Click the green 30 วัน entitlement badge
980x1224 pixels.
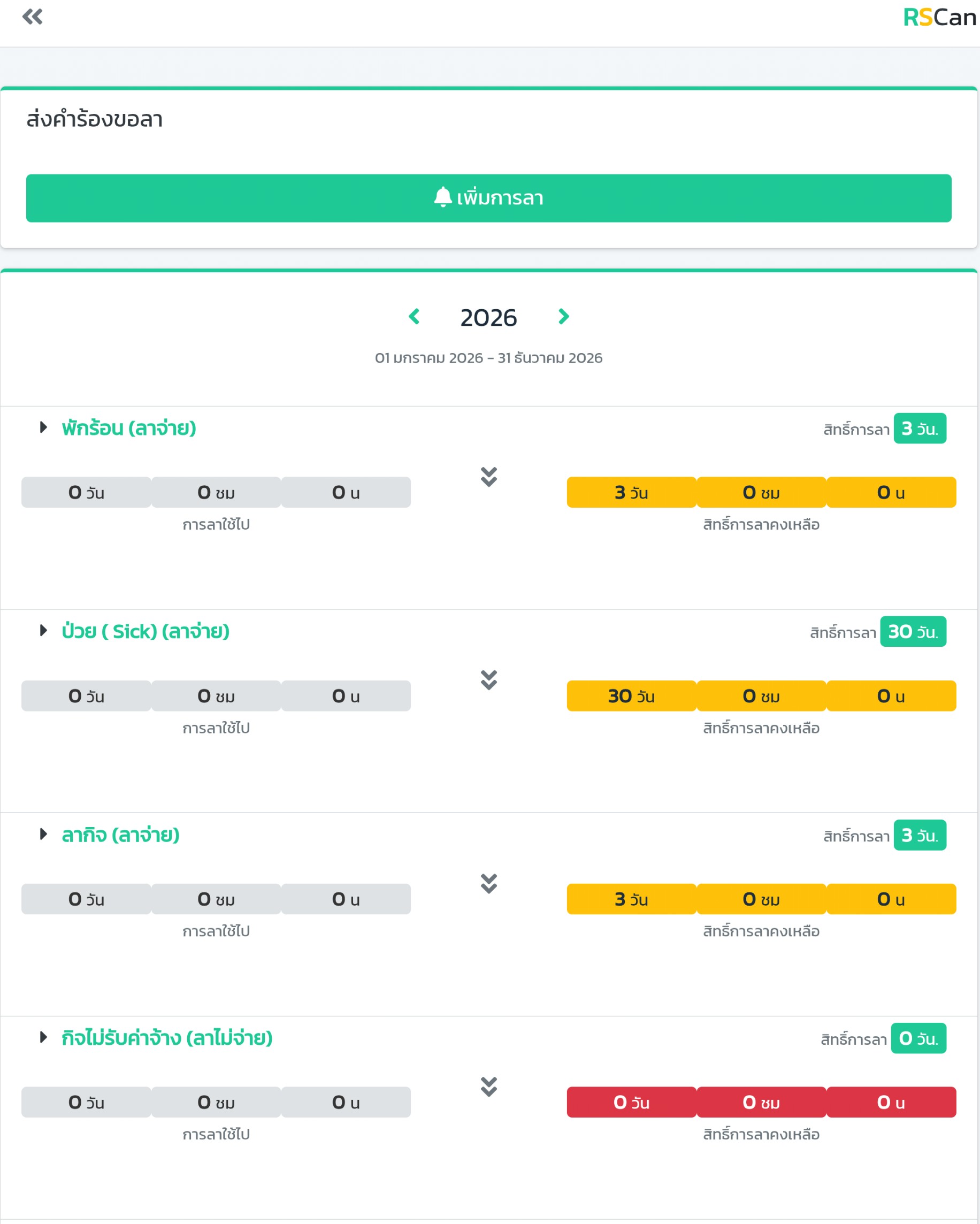(913, 631)
